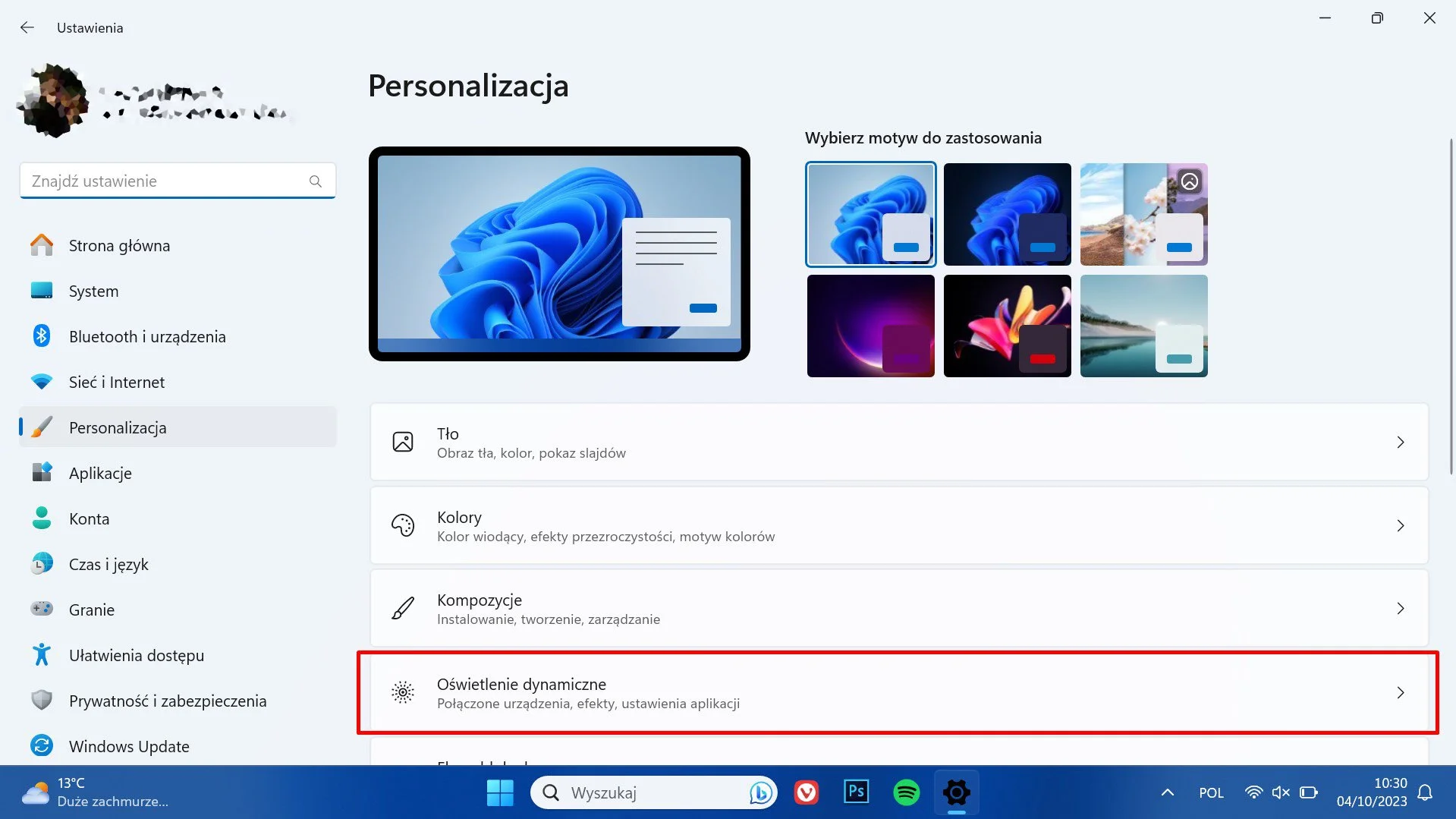
Task: Show hidden system tray icons
Action: click(x=1167, y=792)
